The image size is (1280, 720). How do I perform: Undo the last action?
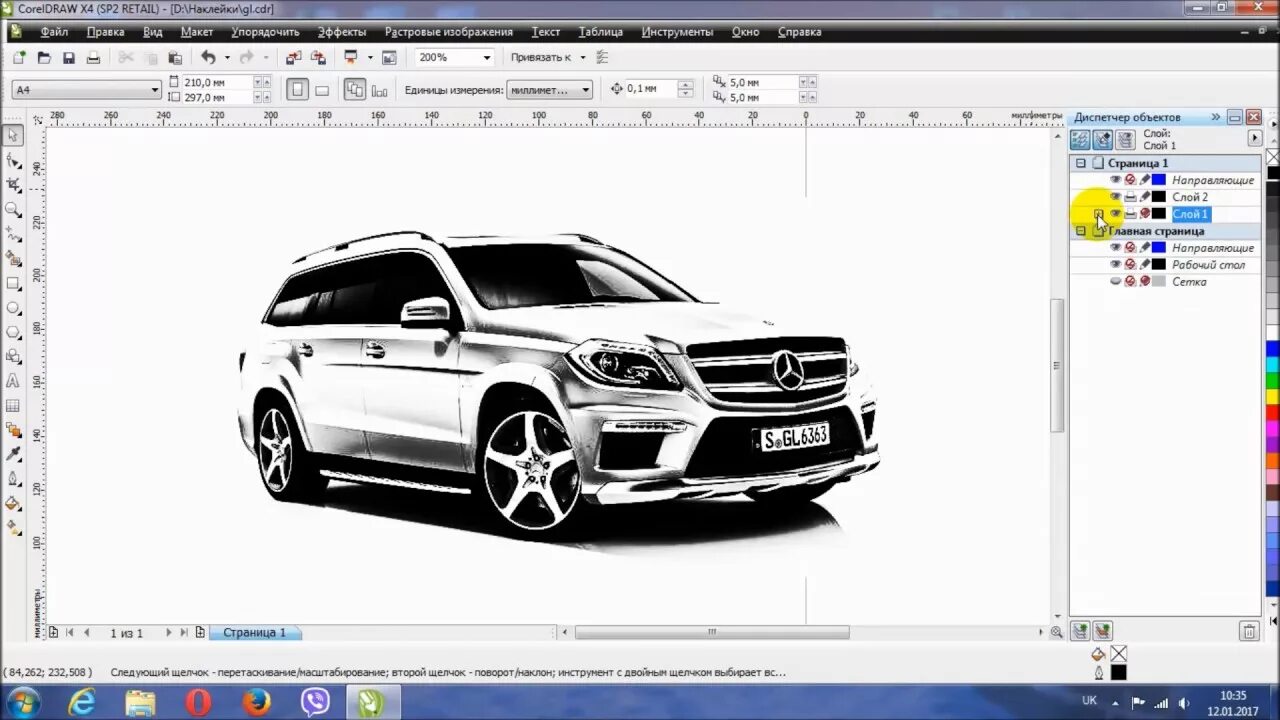tap(208, 58)
